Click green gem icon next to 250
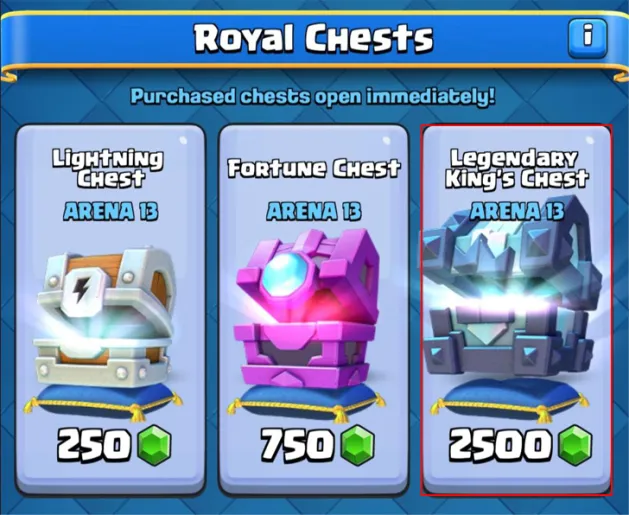 [x=154, y=446]
